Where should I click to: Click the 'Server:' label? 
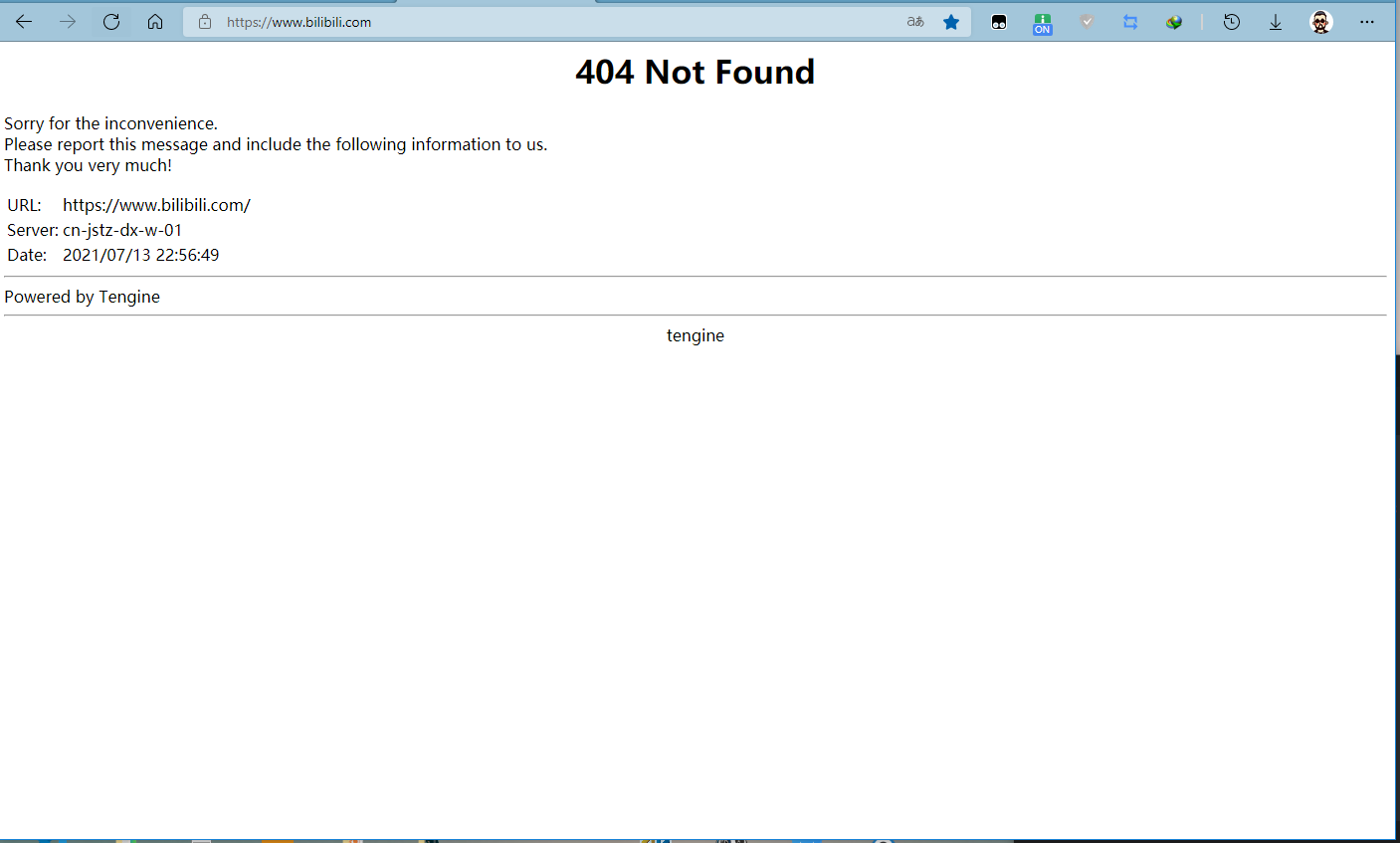click(x=33, y=230)
